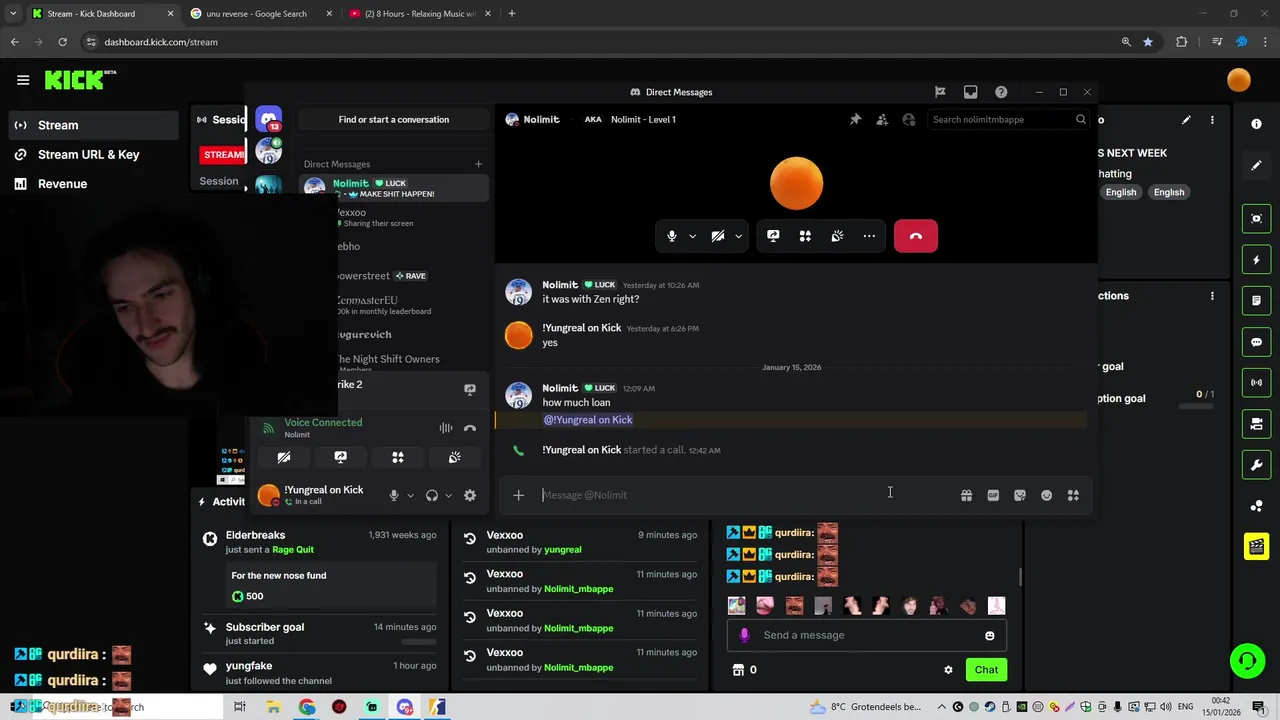The image size is (1280, 720).
Task: Open Discord inbox icon
Action: click(970, 92)
